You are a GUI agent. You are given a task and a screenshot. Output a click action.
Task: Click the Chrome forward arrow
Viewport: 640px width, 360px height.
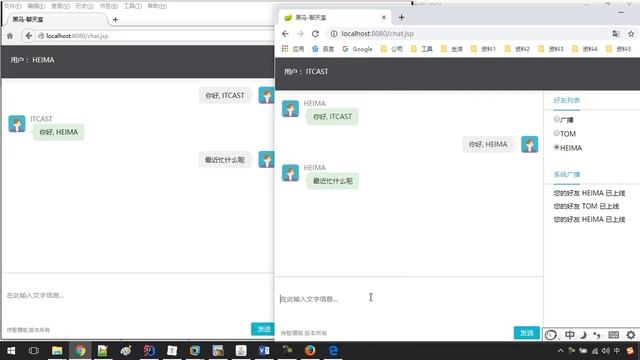[x=300, y=33]
